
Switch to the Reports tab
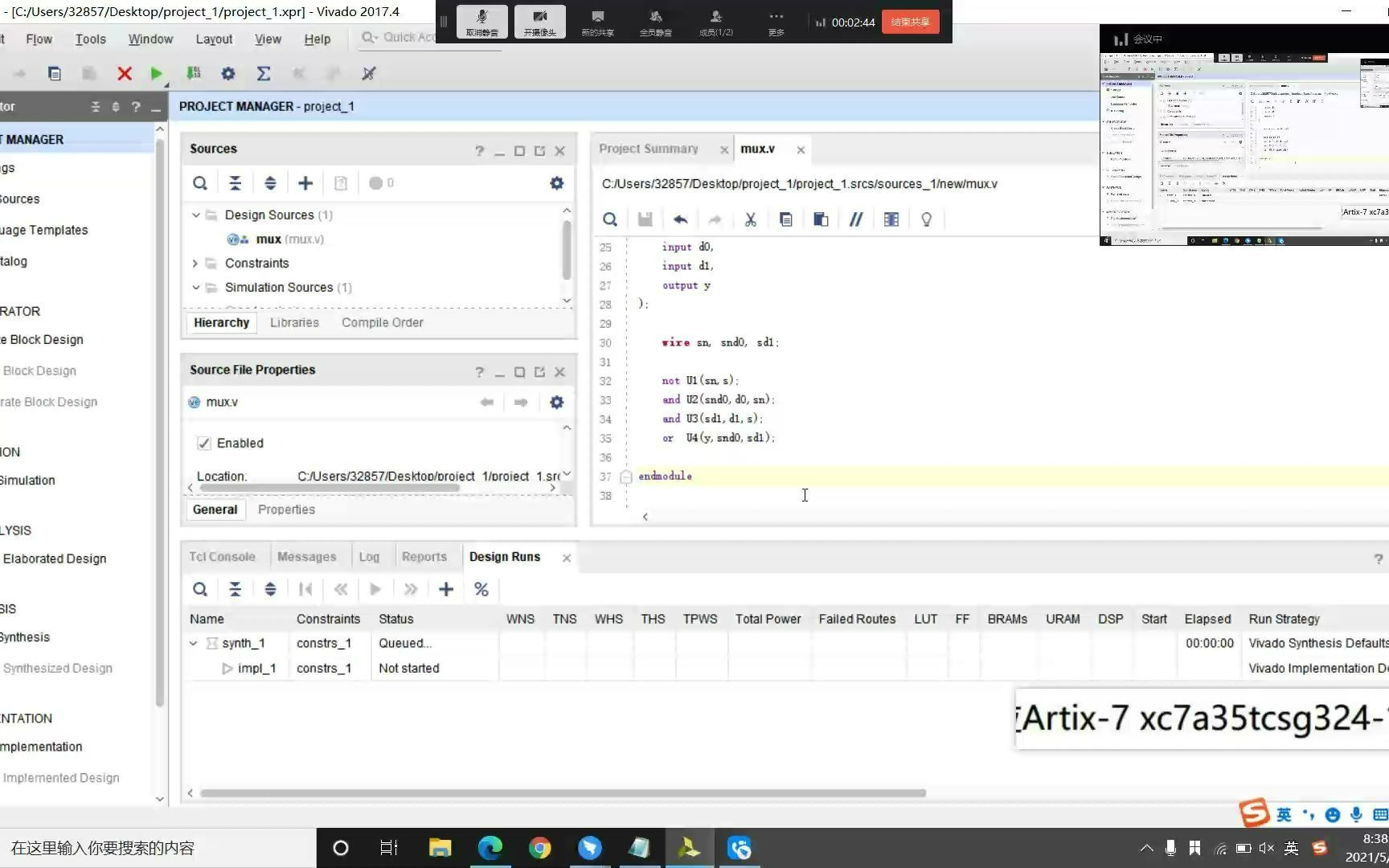(424, 557)
